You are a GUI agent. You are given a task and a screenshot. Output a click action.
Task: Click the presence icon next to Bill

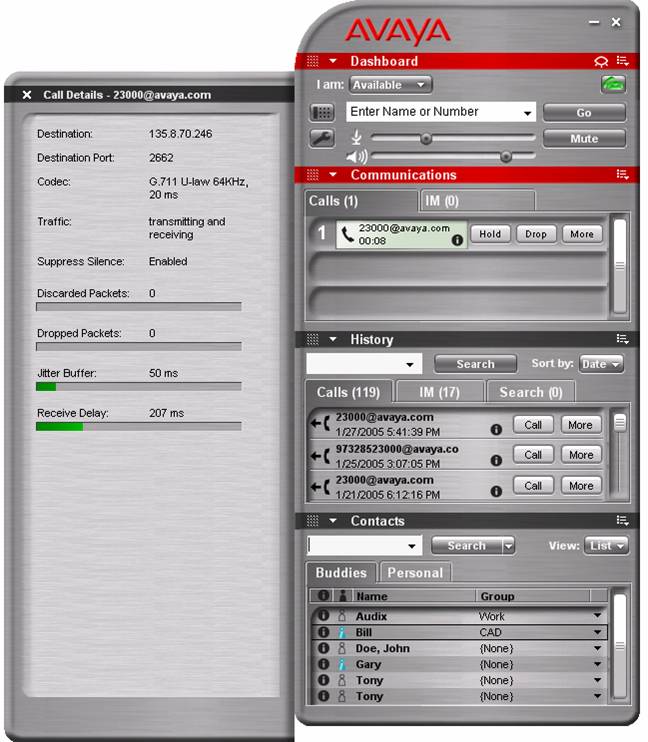[x=342, y=632]
